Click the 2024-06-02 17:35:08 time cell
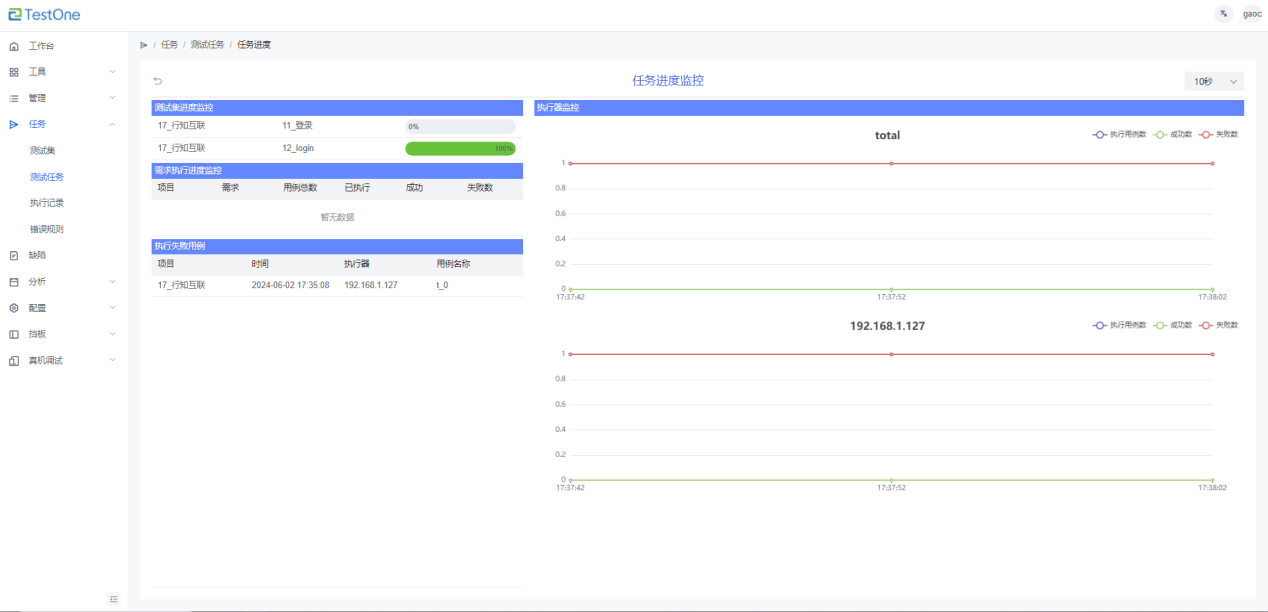 290,285
